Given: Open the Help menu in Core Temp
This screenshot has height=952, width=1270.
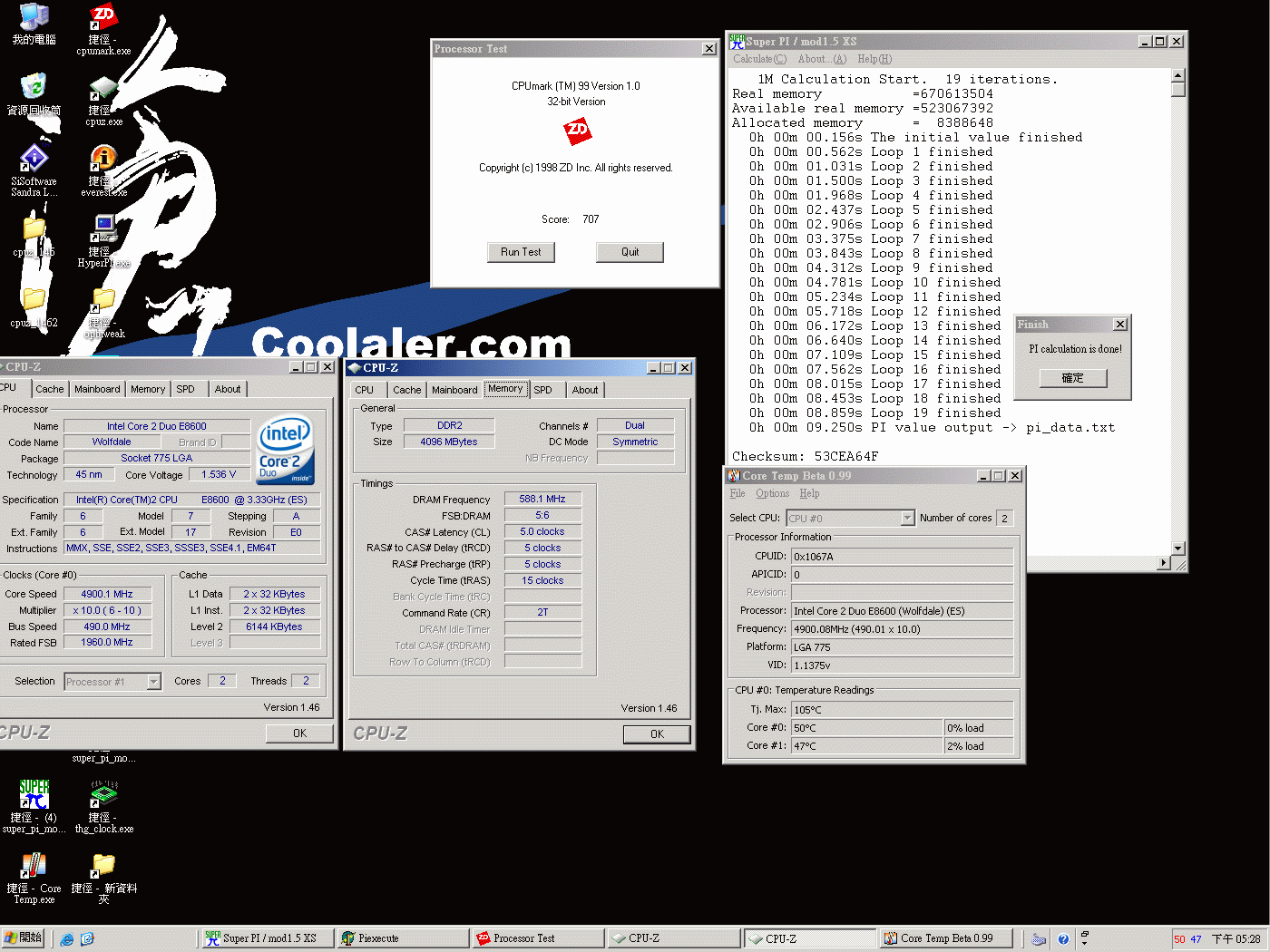Looking at the screenshot, I should 809,493.
